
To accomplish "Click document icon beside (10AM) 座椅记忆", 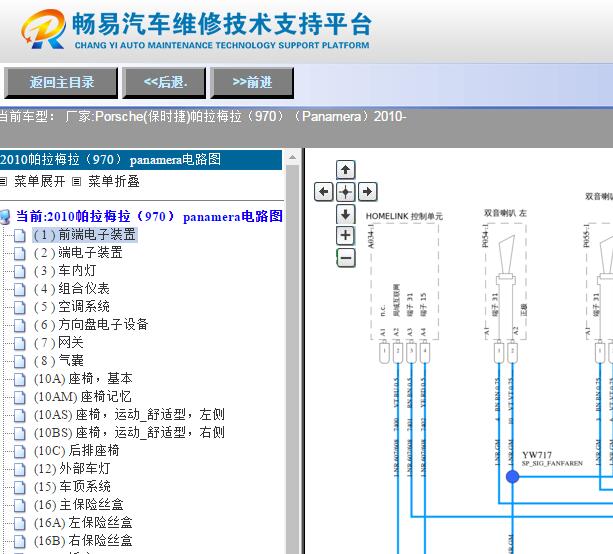I will pyautogui.click(x=20, y=397).
